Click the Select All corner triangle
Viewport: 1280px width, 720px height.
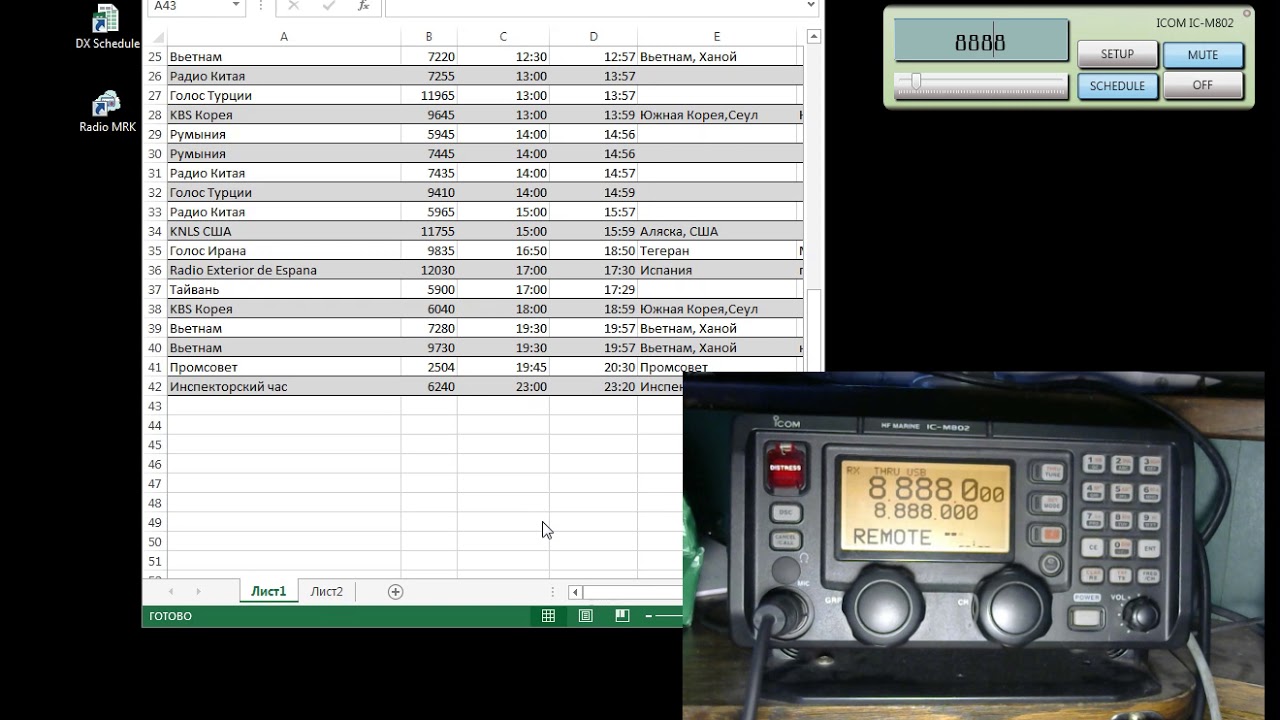click(x=155, y=37)
